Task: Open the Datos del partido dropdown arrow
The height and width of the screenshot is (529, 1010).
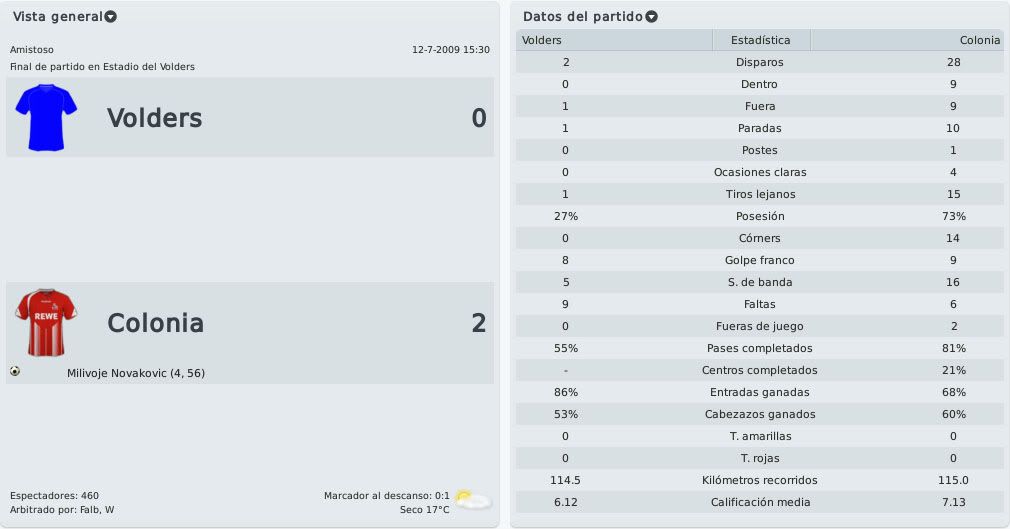Action: (651, 17)
